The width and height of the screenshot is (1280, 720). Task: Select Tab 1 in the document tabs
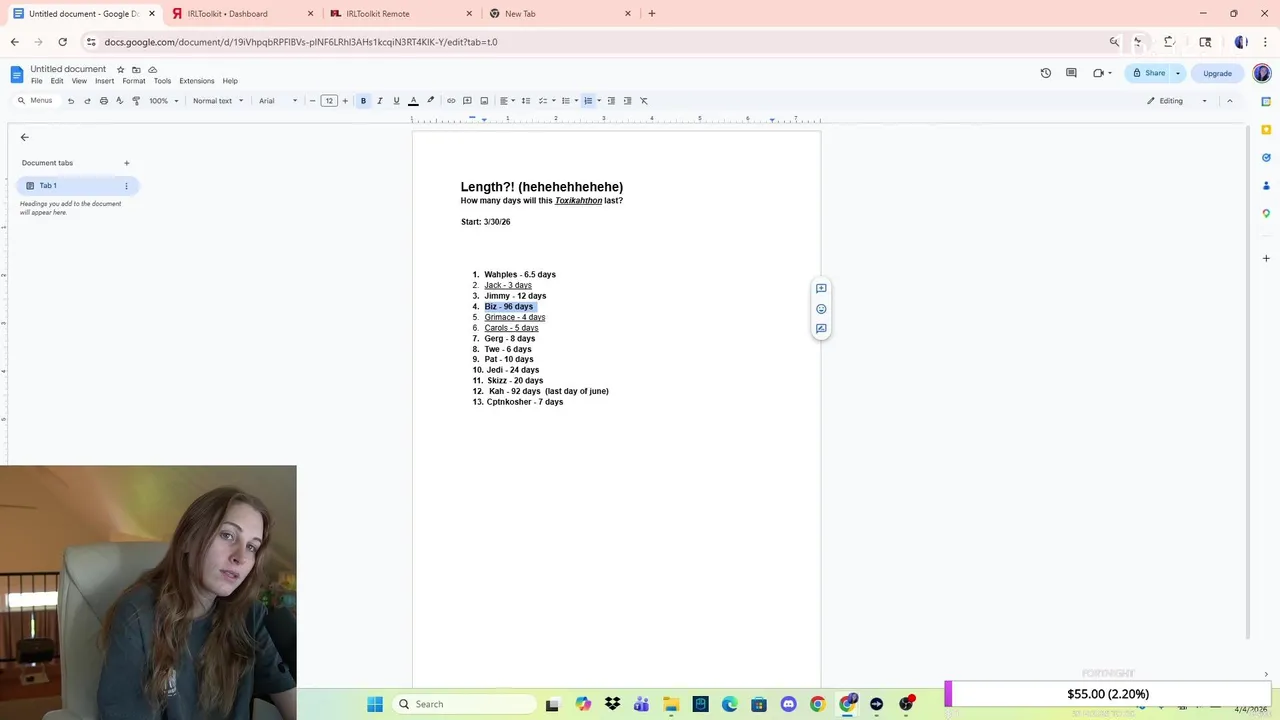[x=76, y=186]
